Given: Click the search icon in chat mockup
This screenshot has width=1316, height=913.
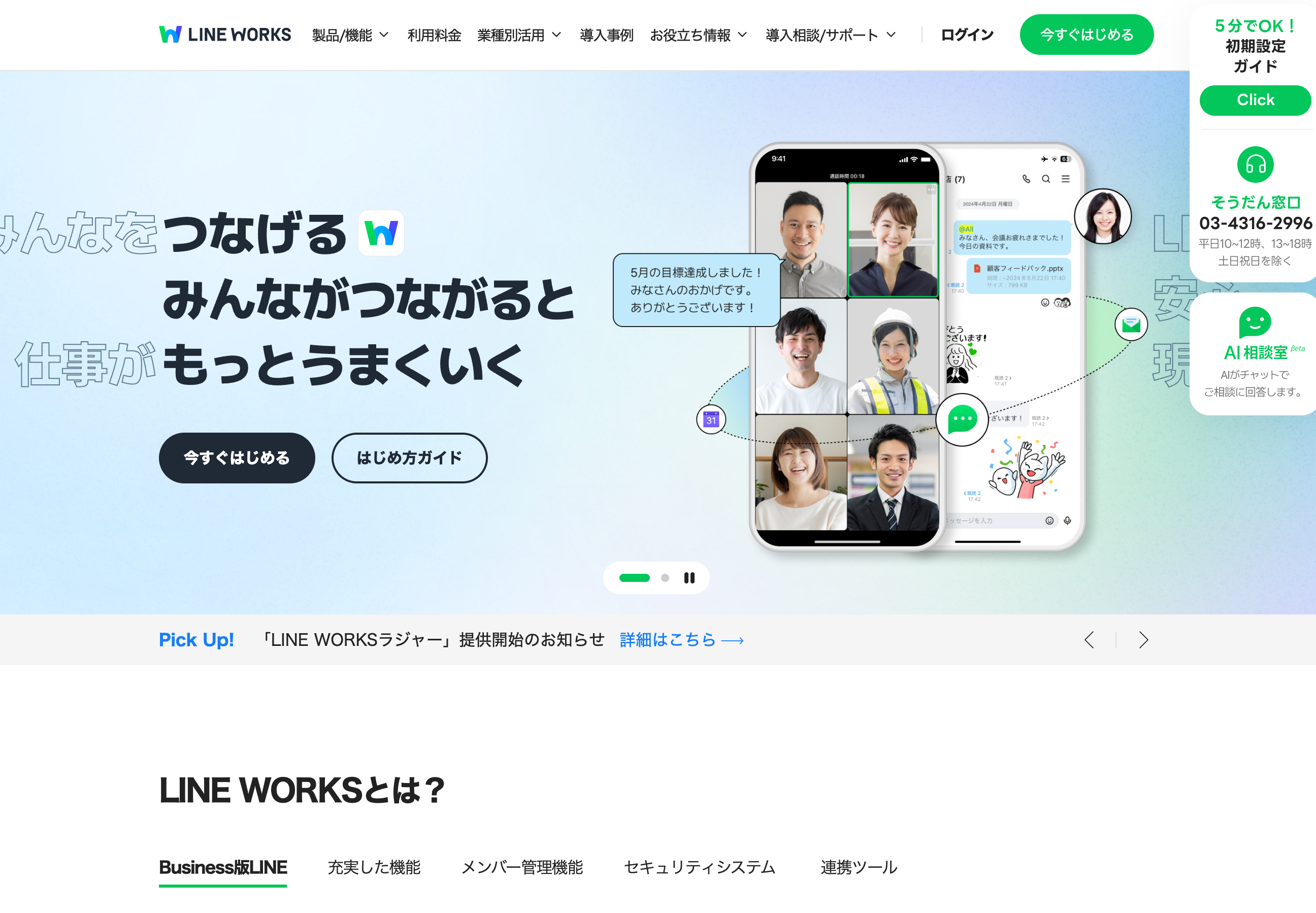Looking at the screenshot, I should (x=1045, y=179).
